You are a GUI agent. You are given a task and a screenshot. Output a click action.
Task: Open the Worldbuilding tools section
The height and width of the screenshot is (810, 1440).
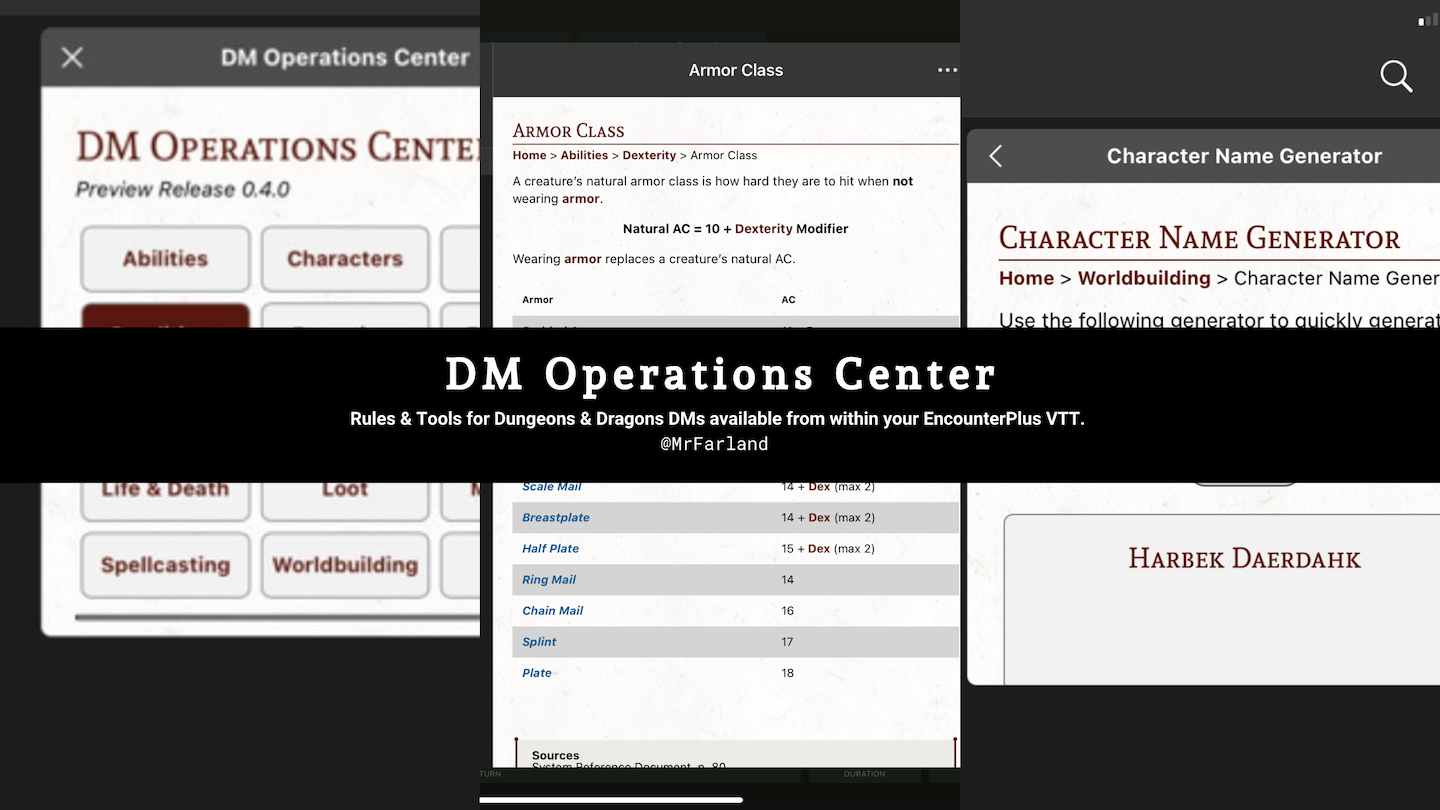point(345,565)
